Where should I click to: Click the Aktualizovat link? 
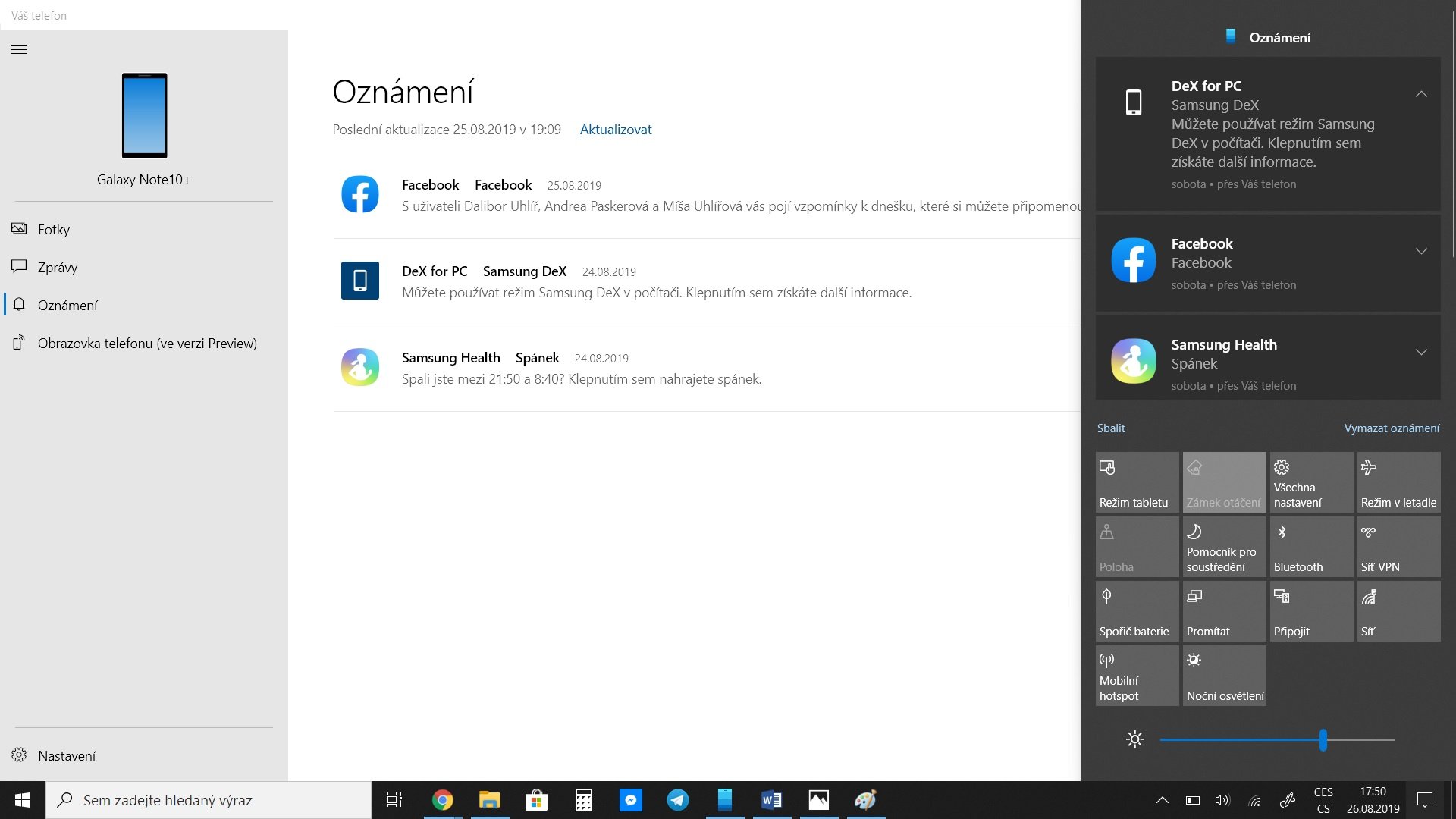coord(616,130)
